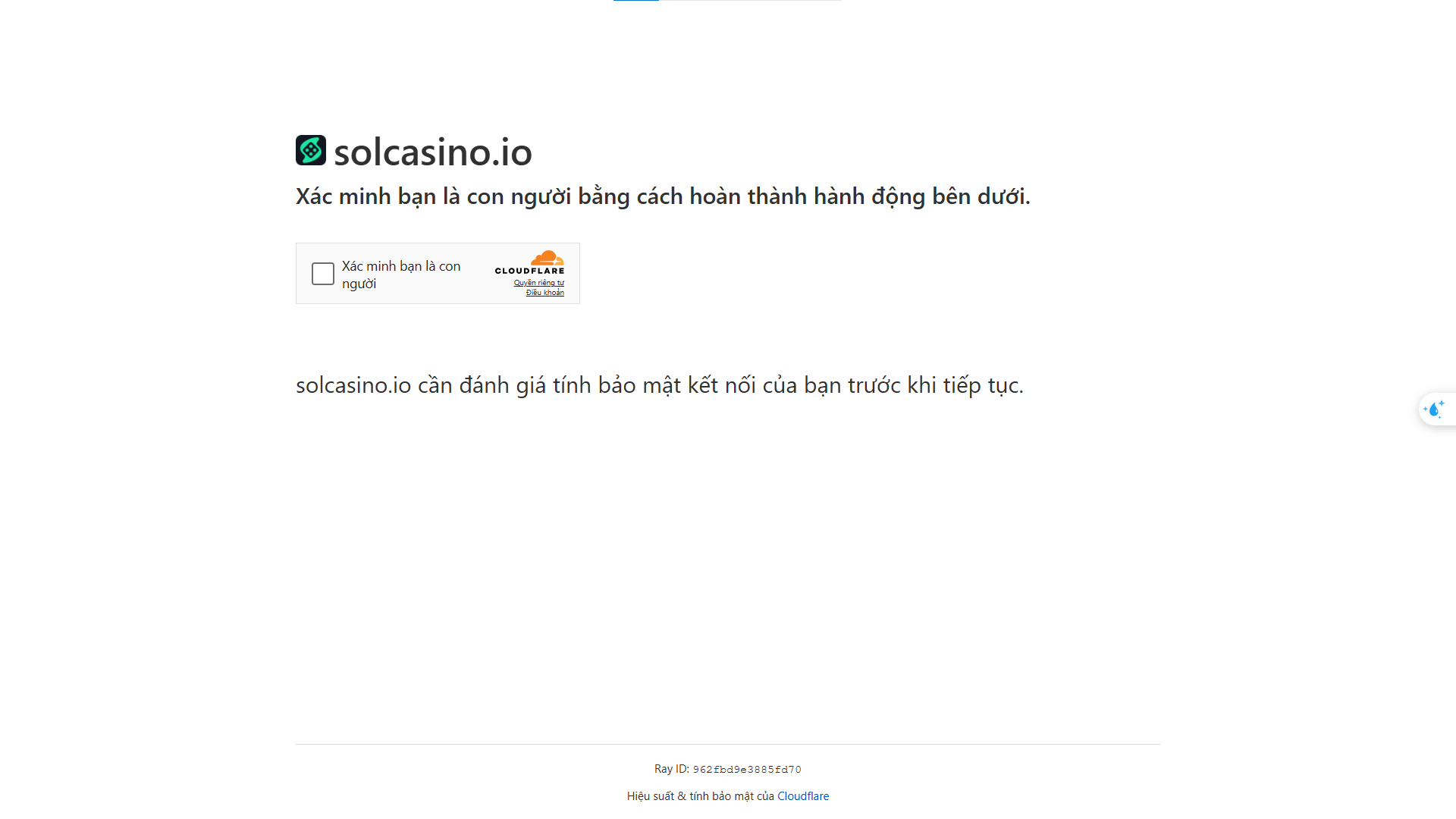Click the connection security explanation paragraph

click(x=659, y=385)
